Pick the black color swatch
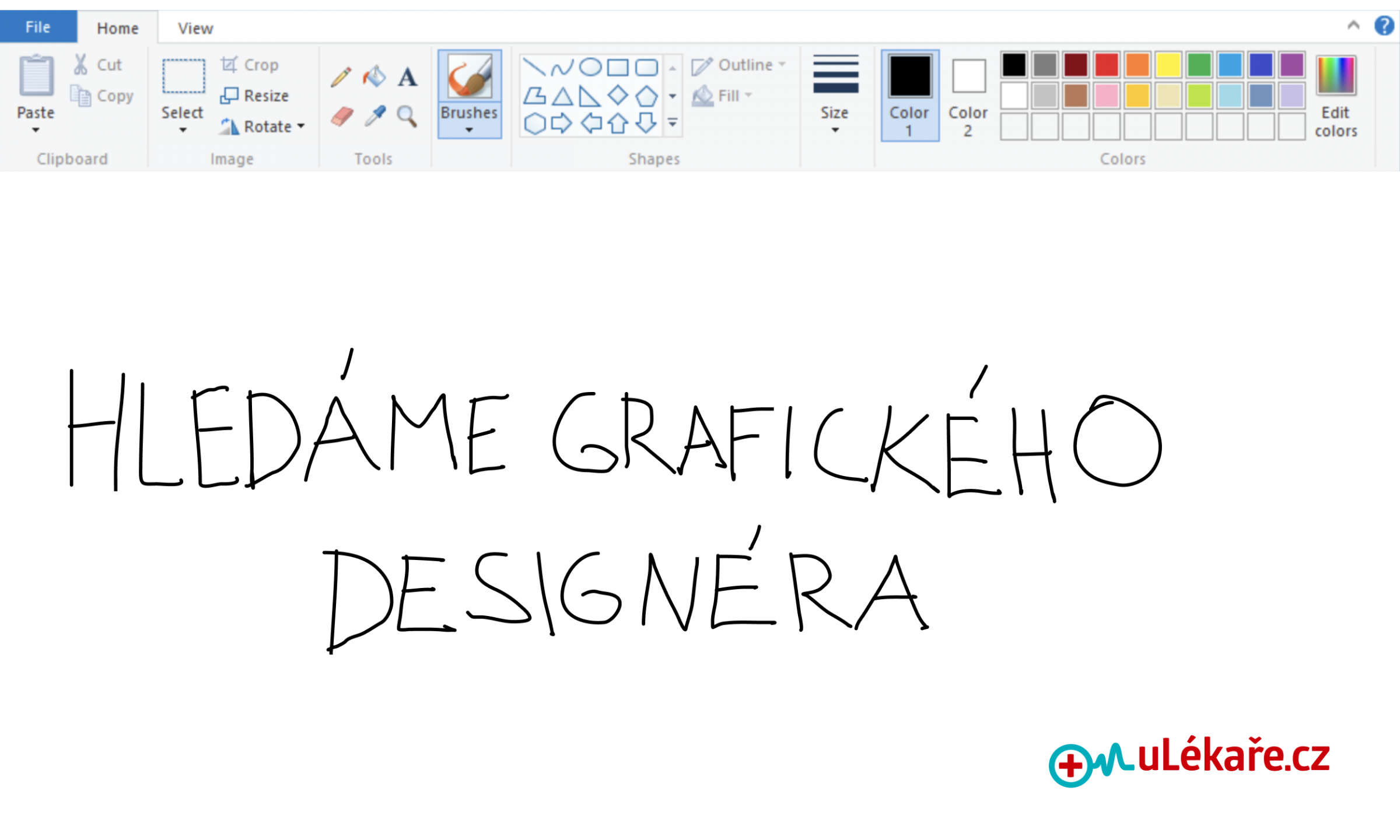 (x=1014, y=65)
